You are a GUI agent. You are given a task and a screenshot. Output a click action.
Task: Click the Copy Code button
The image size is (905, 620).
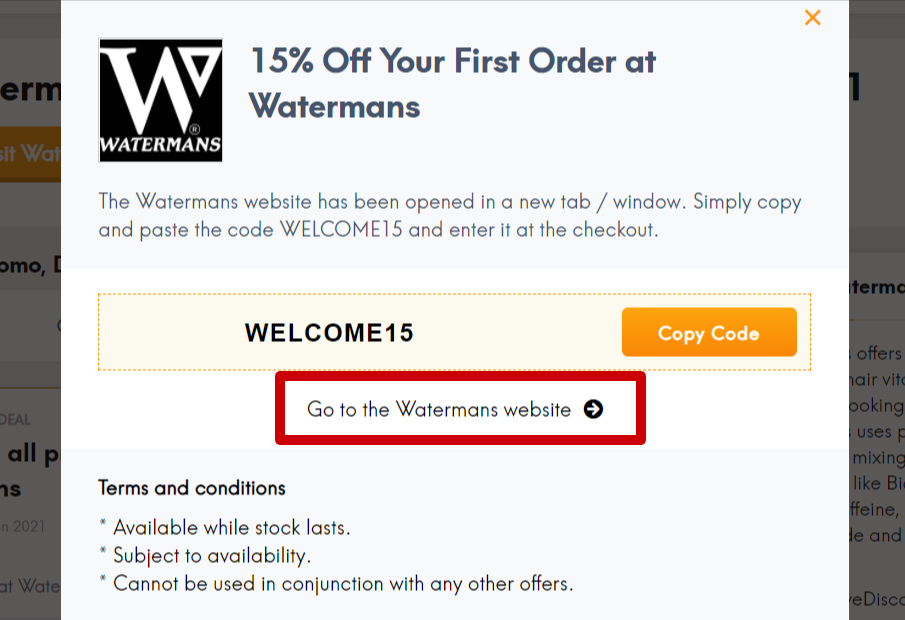click(x=709, y=332)
